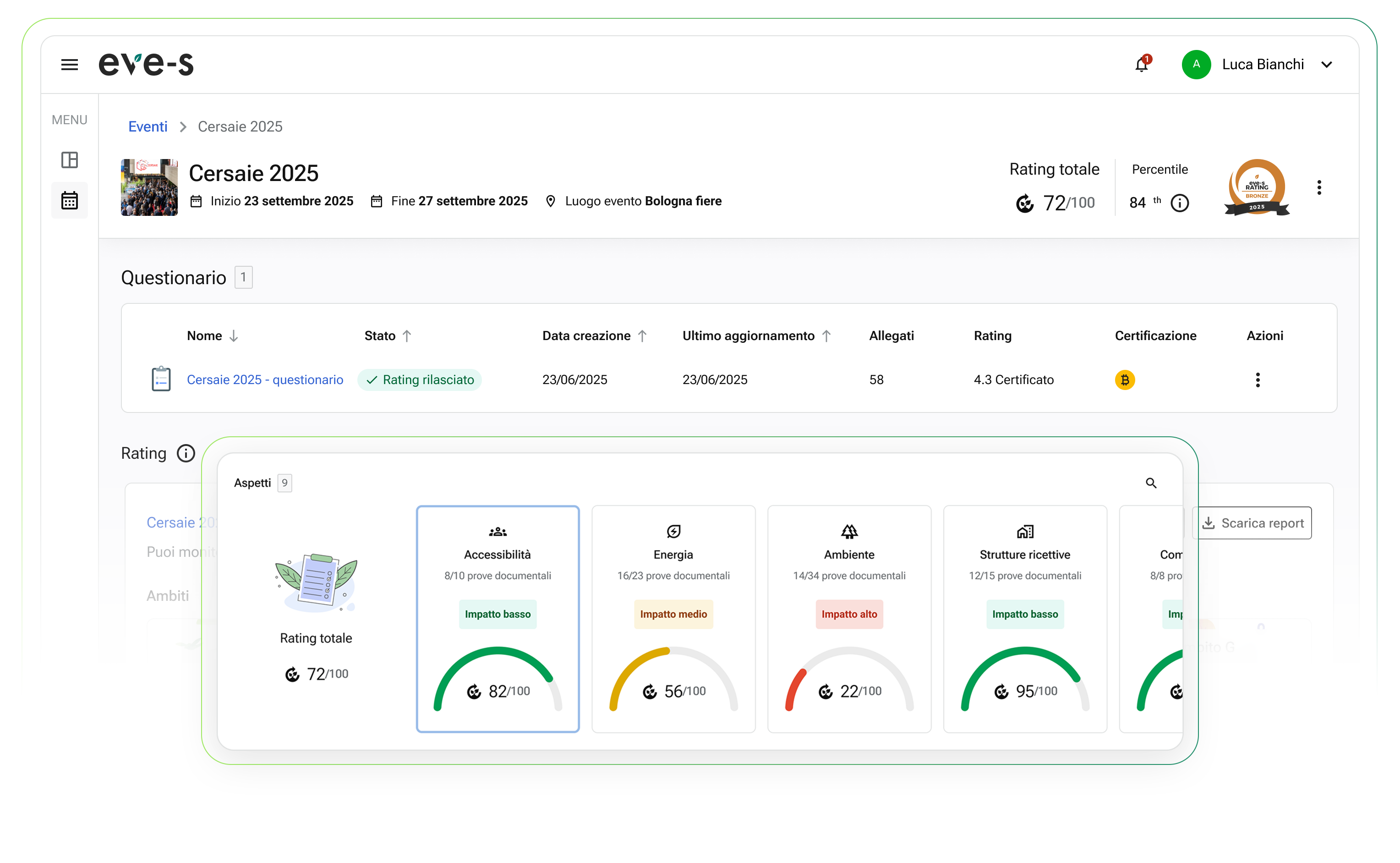Click the Rating totale 72/100 panel score

point(316,674)
